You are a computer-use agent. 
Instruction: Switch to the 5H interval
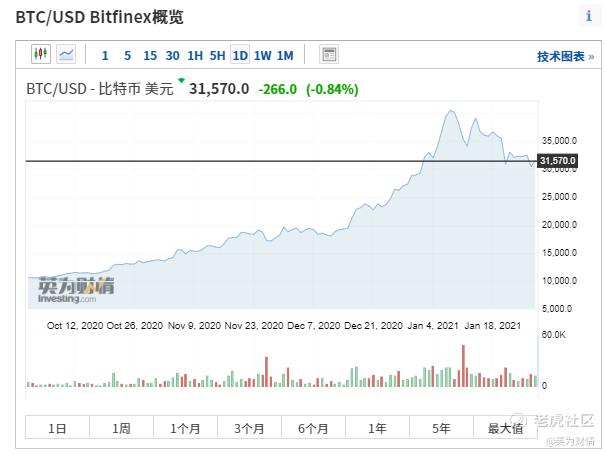coord(217,56)
